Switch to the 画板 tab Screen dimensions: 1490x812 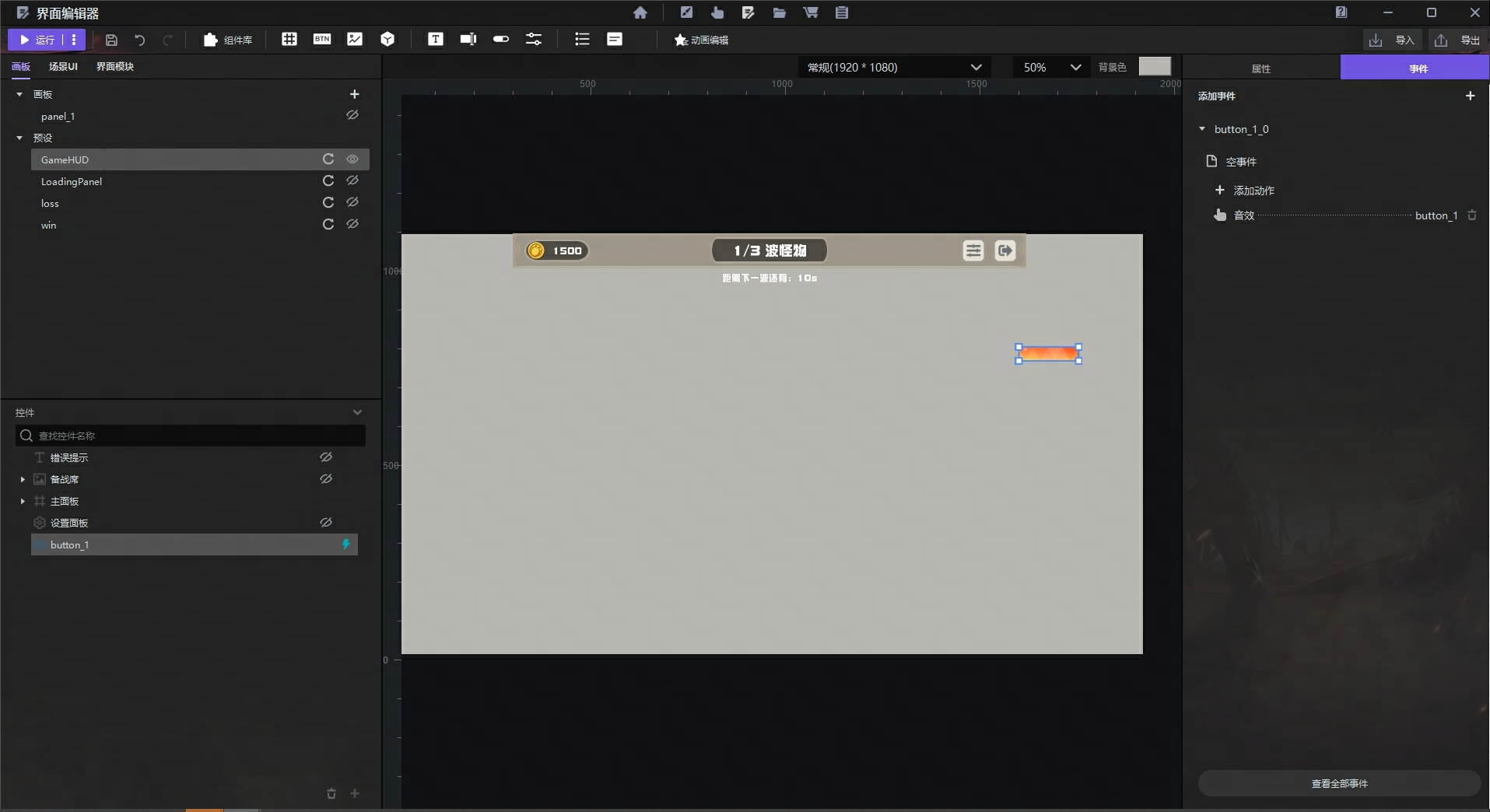pyautogui.click(x=21, y=66)
